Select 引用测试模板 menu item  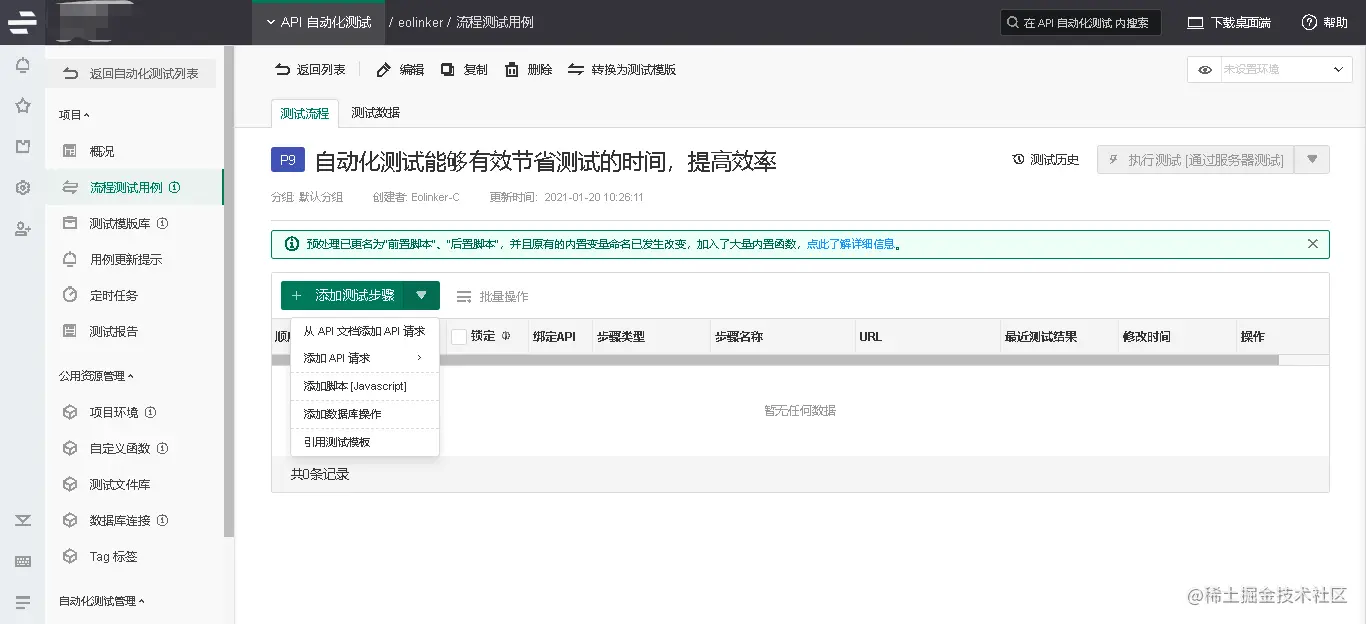click(365, 442)
